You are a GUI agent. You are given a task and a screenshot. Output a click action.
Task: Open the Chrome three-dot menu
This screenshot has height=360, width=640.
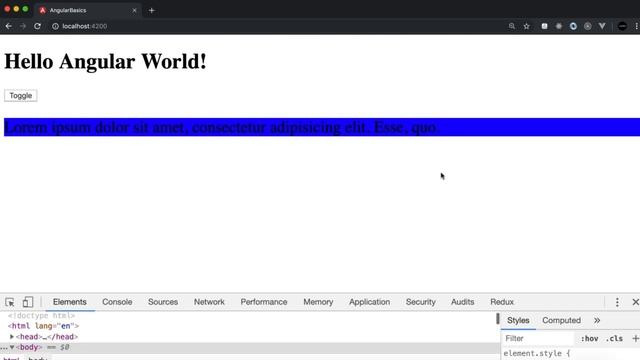(636, 26)
